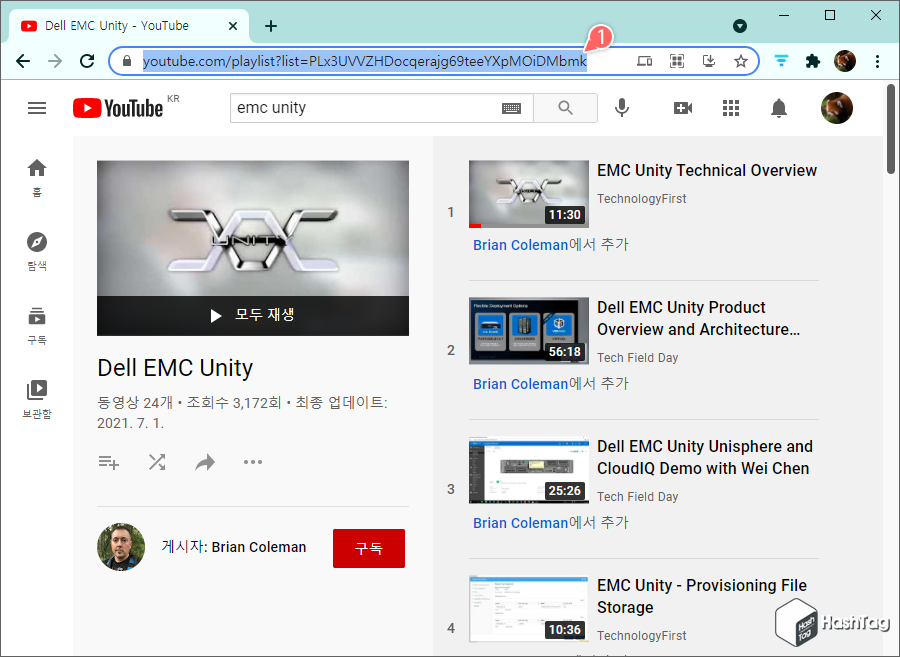
Task: Open the on-screen keyboard icon
Action: click(511, 108)
